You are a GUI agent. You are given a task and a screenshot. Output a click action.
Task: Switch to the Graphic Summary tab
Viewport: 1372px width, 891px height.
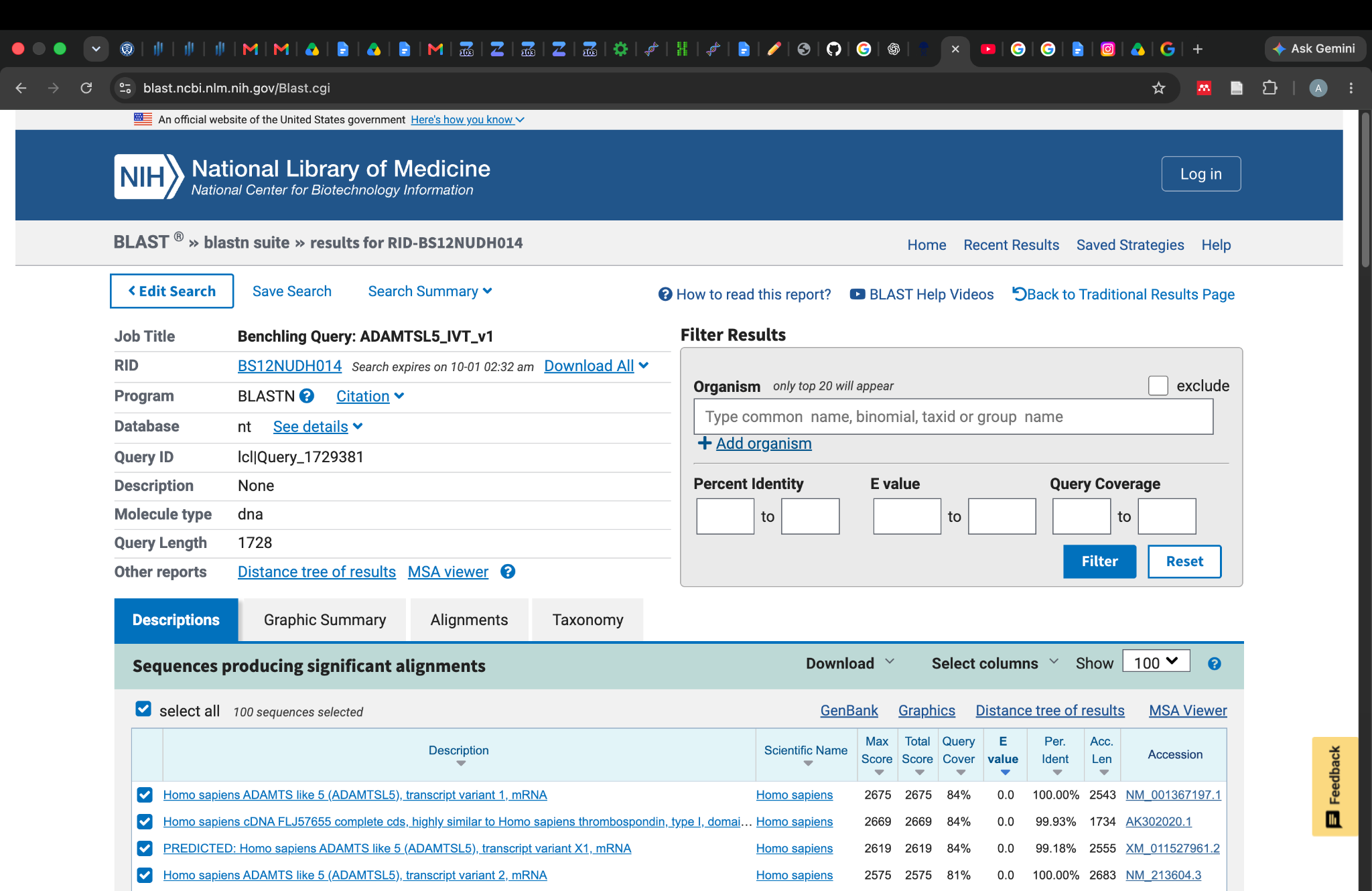click(325, 620)
